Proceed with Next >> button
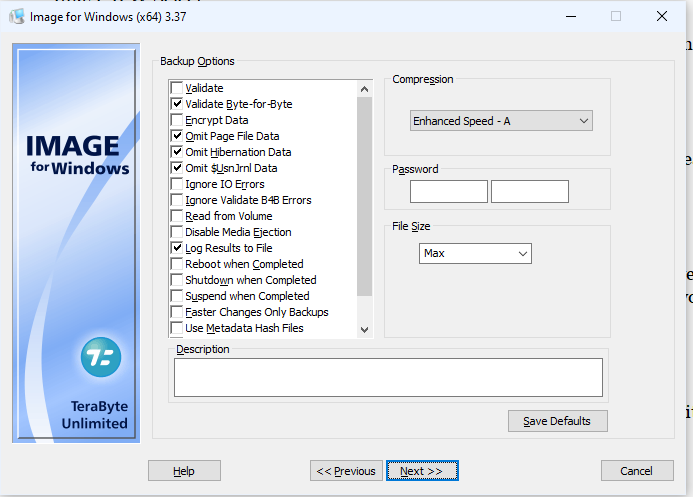This screenshot has width=693, height=497. tap(422, 471)
